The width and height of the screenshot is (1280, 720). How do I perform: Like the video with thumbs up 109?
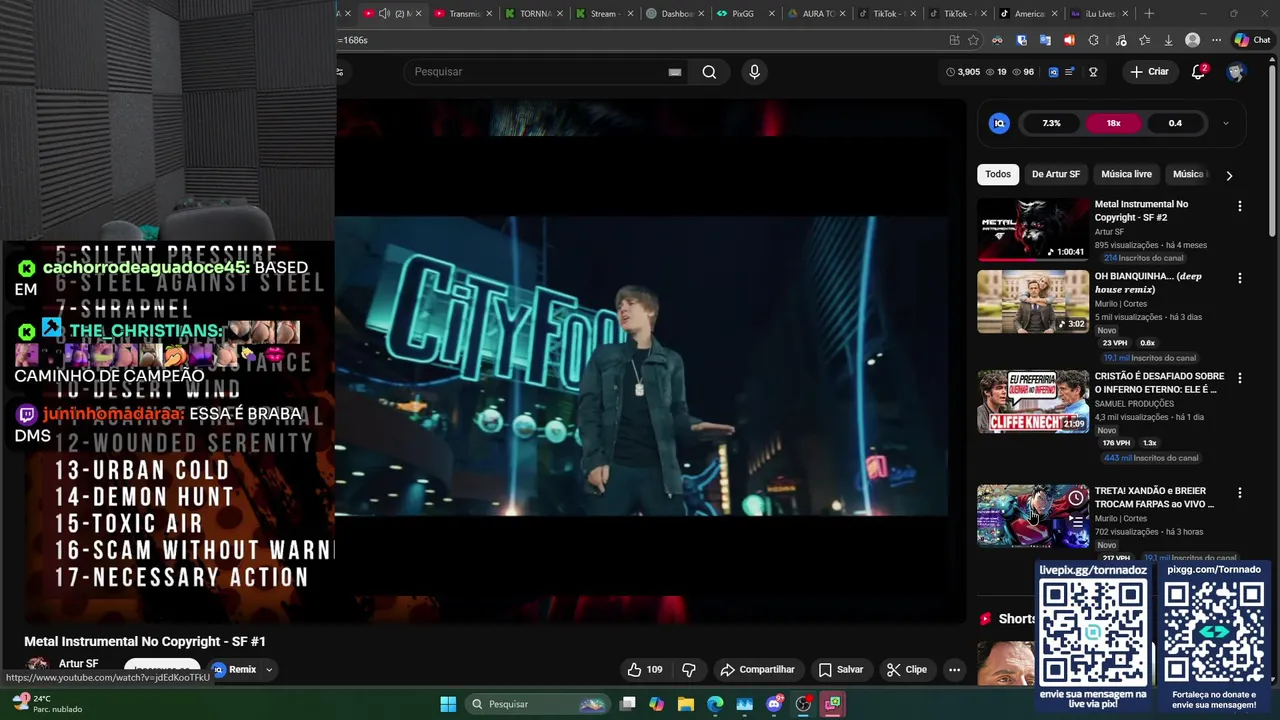click(644, 670)
